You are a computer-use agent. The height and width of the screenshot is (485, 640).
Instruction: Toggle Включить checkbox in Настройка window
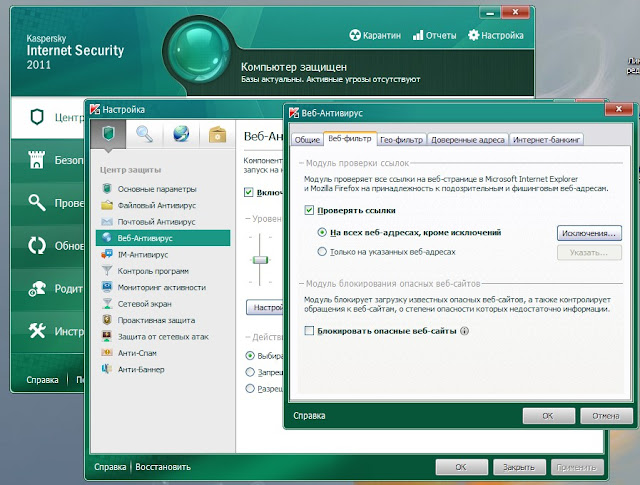[x=249, y=192]
